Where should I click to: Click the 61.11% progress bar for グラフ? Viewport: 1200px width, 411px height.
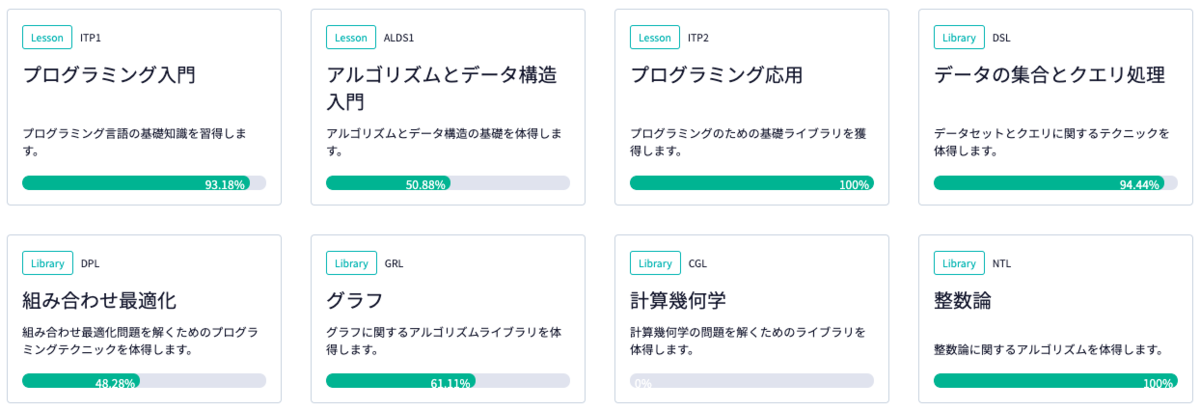point(448,381)
